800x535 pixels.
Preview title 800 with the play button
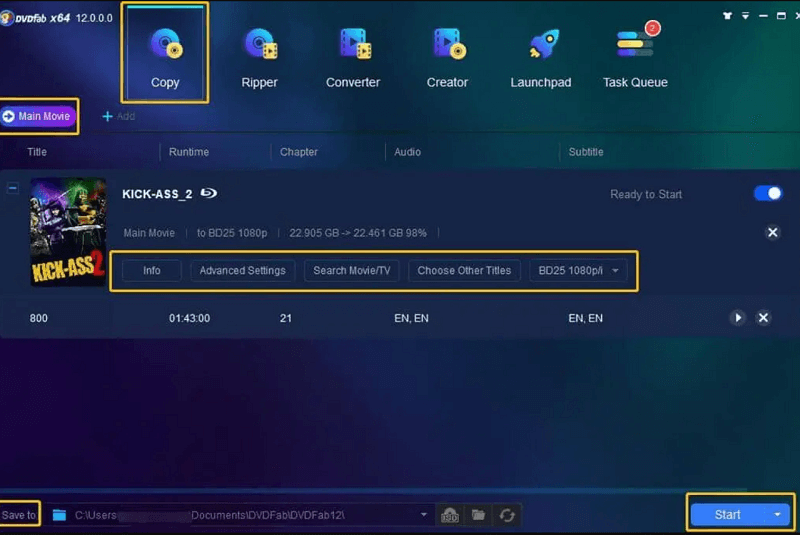[738, 318]
